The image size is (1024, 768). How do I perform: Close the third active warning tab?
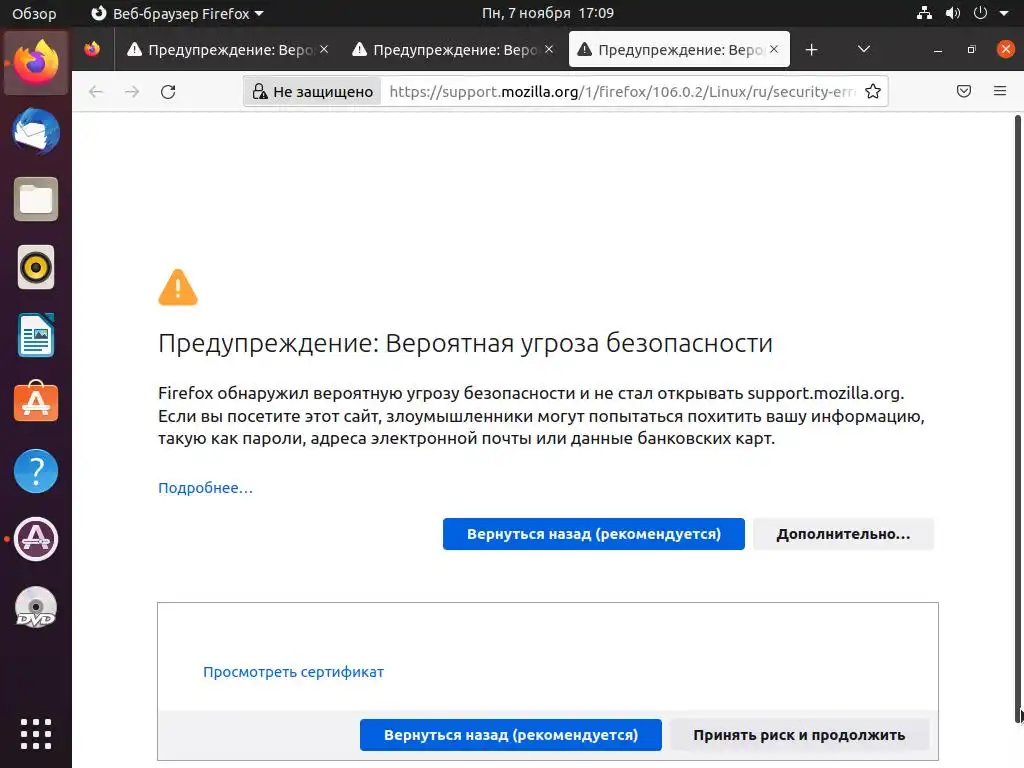(774, 49)
